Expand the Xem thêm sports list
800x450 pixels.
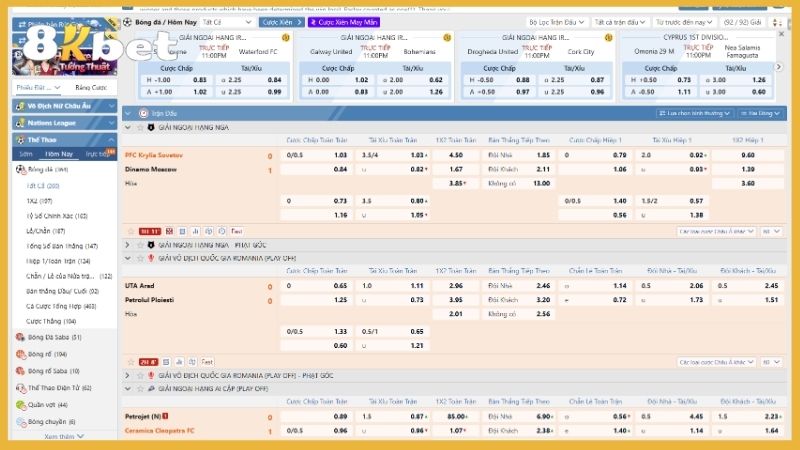[x=64, y=437]
